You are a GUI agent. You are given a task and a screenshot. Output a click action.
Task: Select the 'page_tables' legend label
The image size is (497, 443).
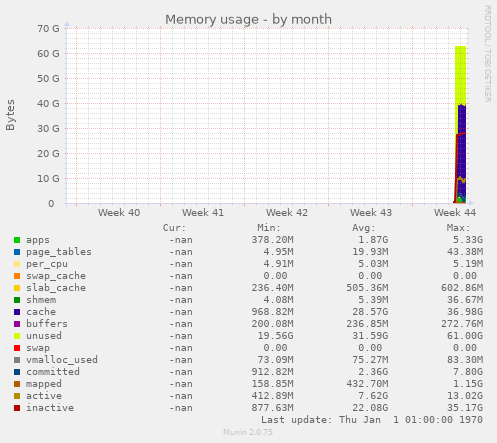tap(59, 252)
